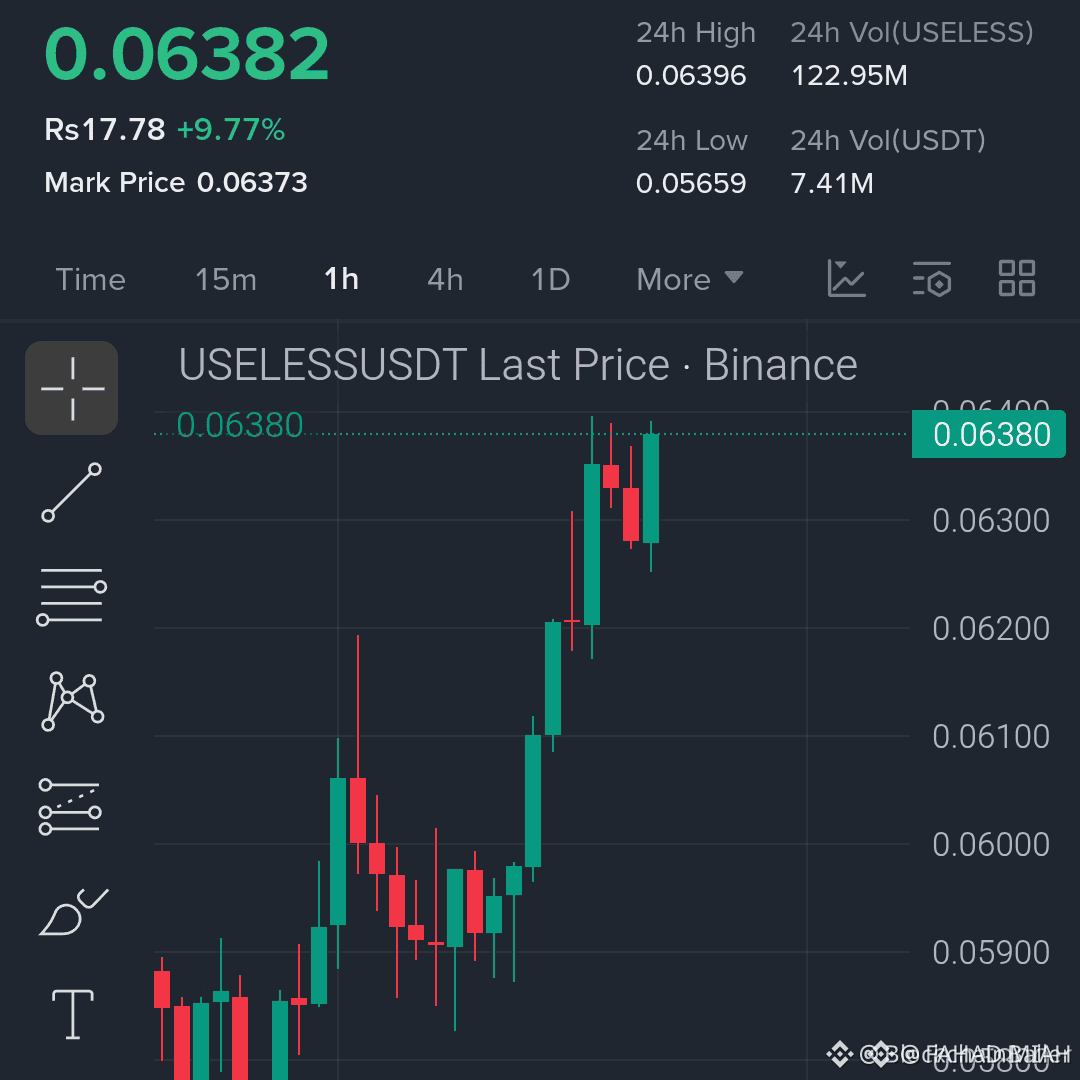
Task: Expand the More intervals dropdown
Action: [689, 280]
